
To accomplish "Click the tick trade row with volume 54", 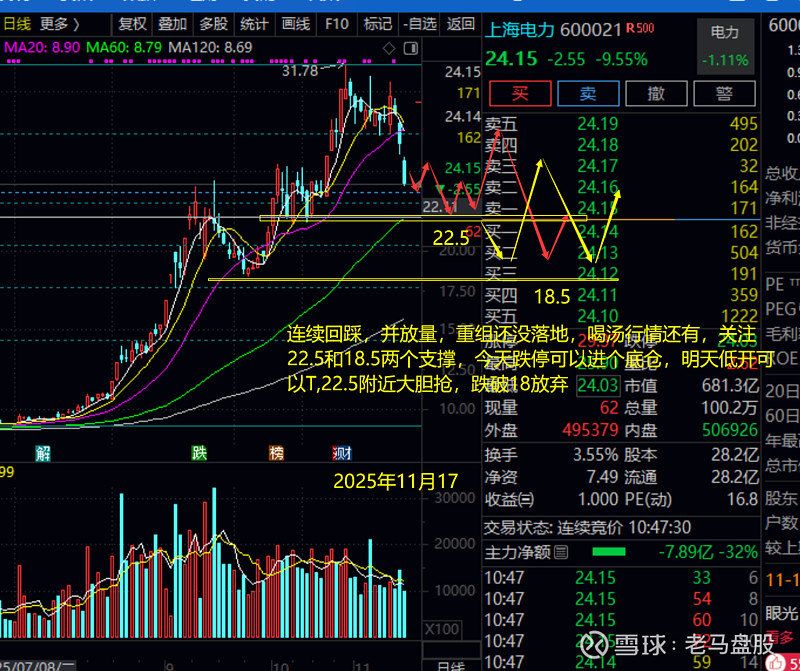I will [621, 598].
